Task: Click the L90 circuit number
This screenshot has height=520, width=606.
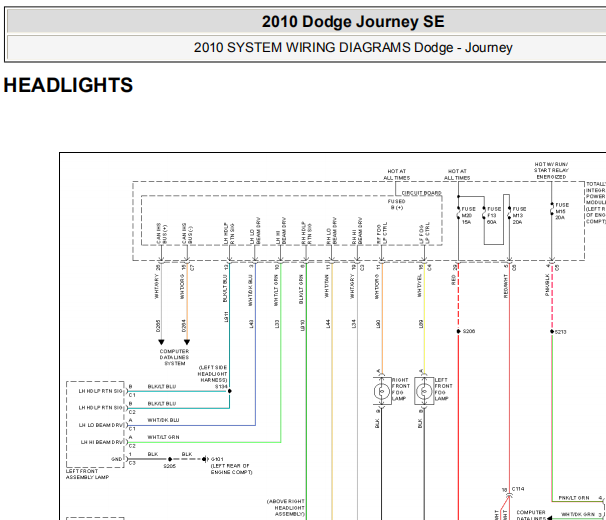Action: [x=378, y=324]
